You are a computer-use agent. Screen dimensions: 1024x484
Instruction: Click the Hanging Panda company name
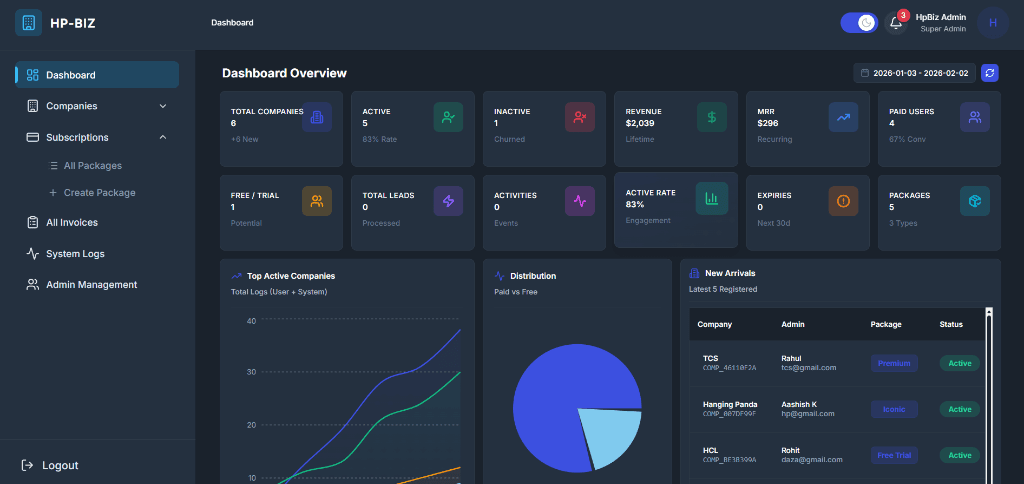point(730,404)
